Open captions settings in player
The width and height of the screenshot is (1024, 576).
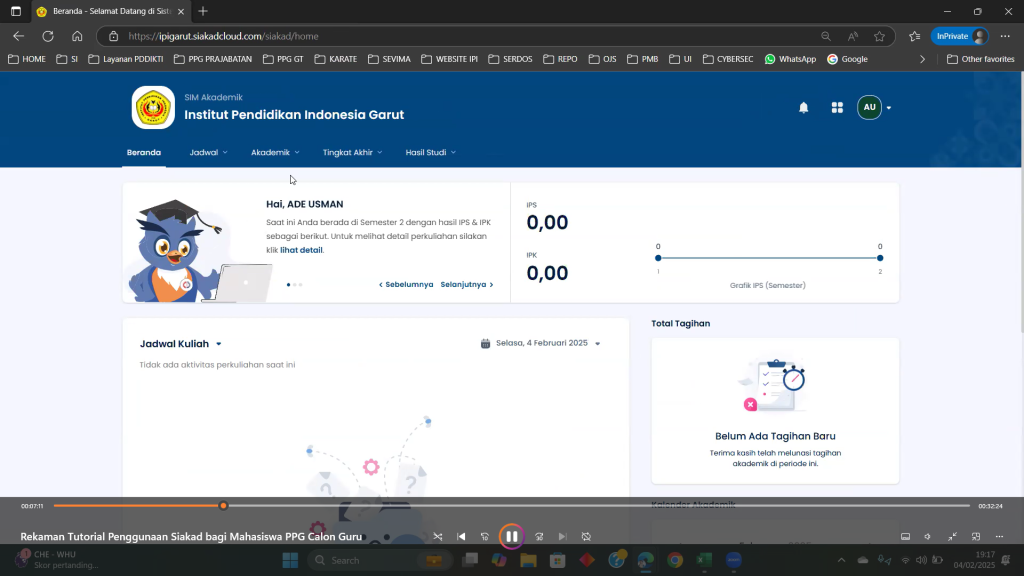point(905,537)
